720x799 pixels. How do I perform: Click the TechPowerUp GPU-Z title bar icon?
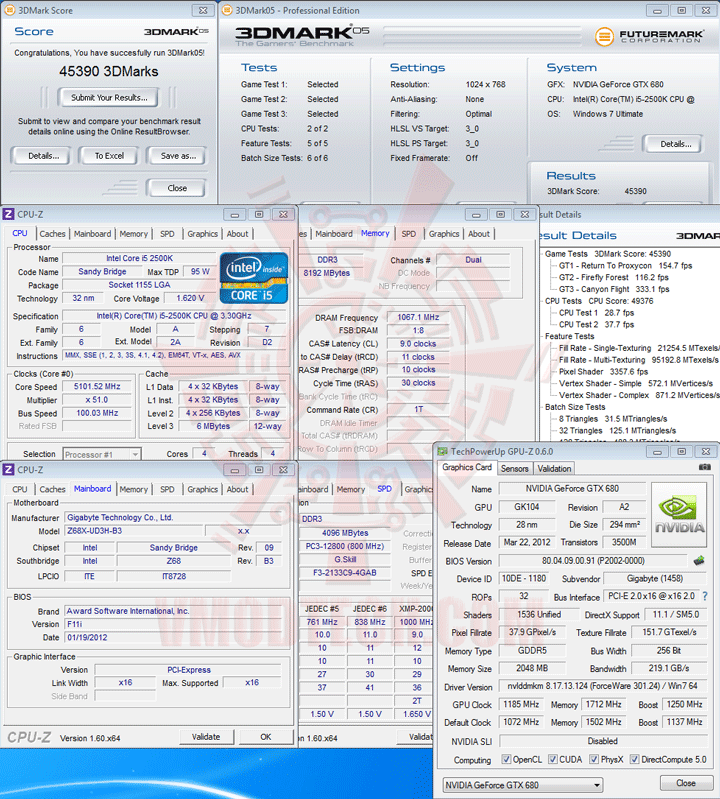coord(442,451)
